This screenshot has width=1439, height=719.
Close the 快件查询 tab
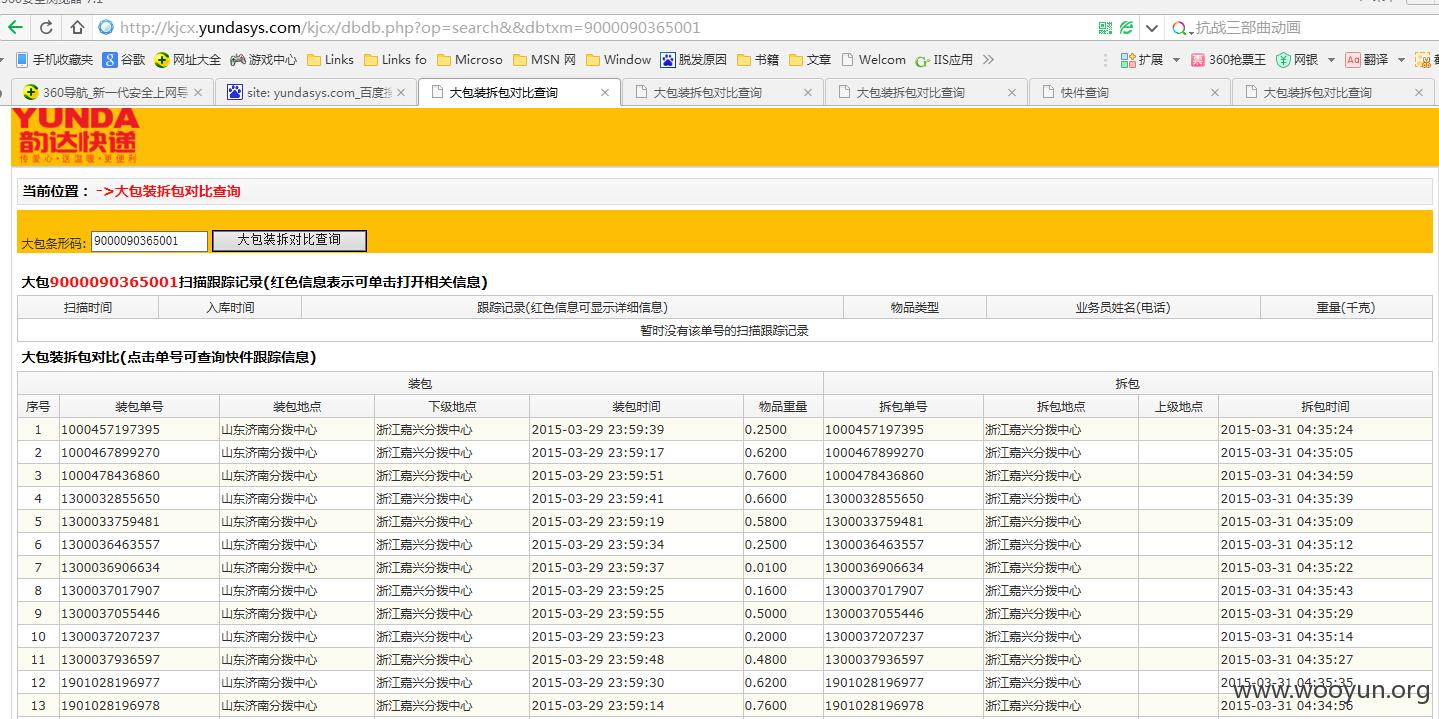pos(1215,93)
